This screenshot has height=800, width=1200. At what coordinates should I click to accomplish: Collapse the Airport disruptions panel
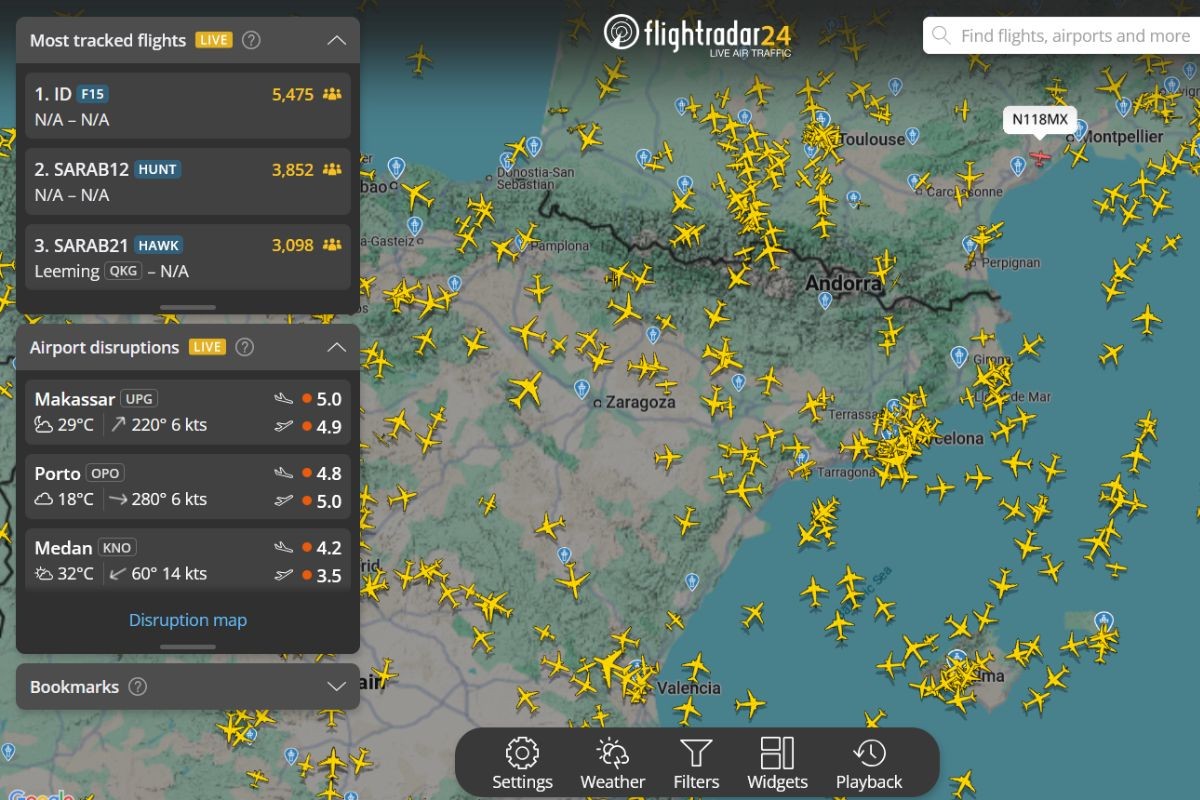pyautogui.click(x=337, y=347)
